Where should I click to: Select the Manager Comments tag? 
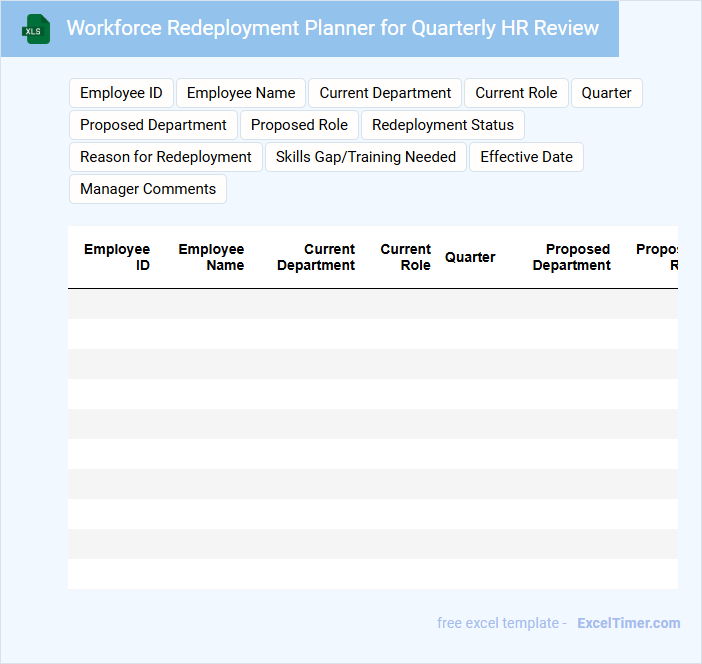148,189
